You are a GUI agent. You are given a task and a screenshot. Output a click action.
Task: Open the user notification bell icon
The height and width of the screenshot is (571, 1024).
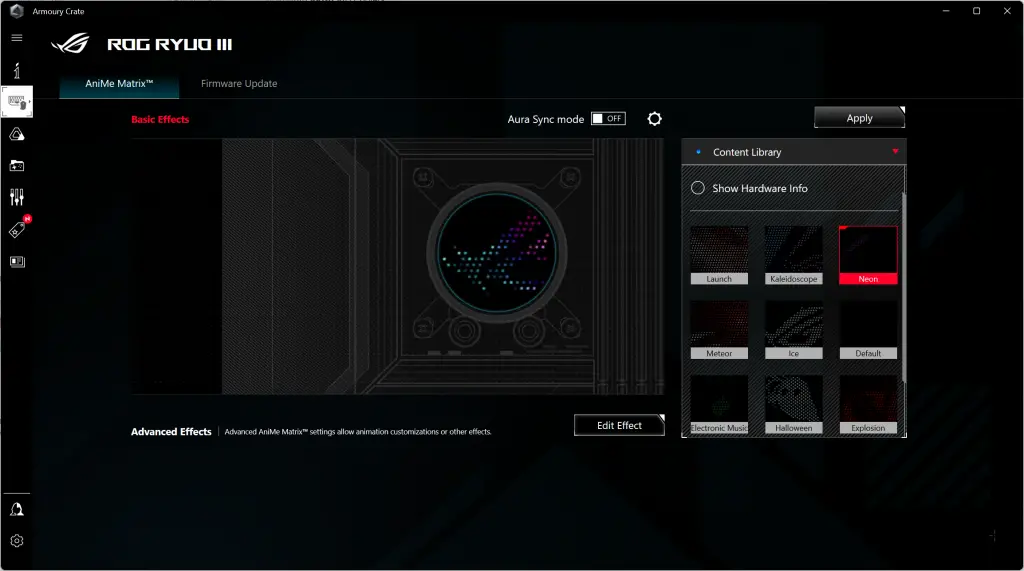tap(17, 510)
